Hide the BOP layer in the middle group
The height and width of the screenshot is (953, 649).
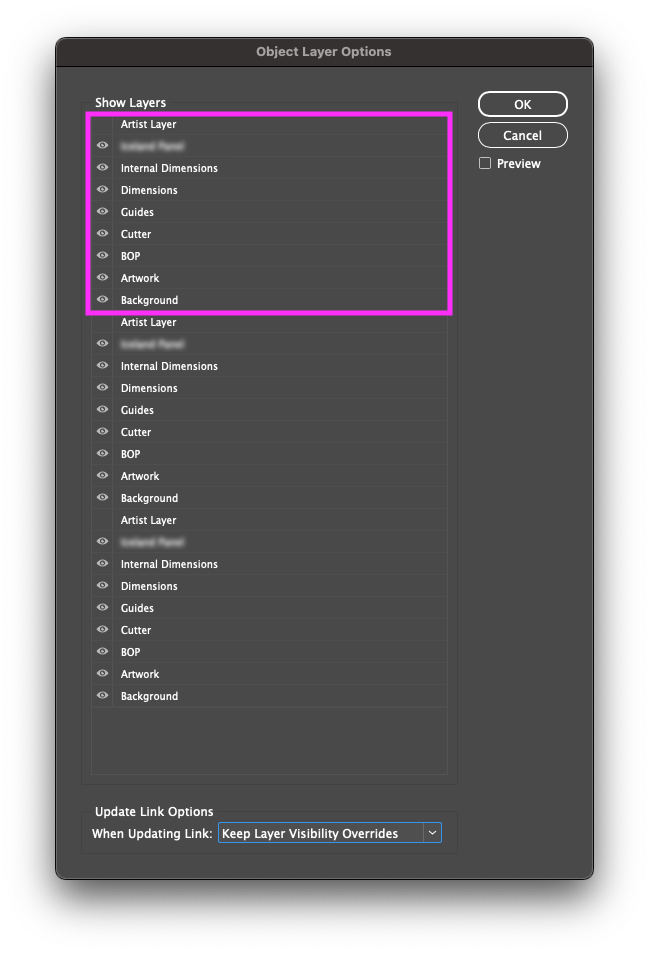coord(102,454)
